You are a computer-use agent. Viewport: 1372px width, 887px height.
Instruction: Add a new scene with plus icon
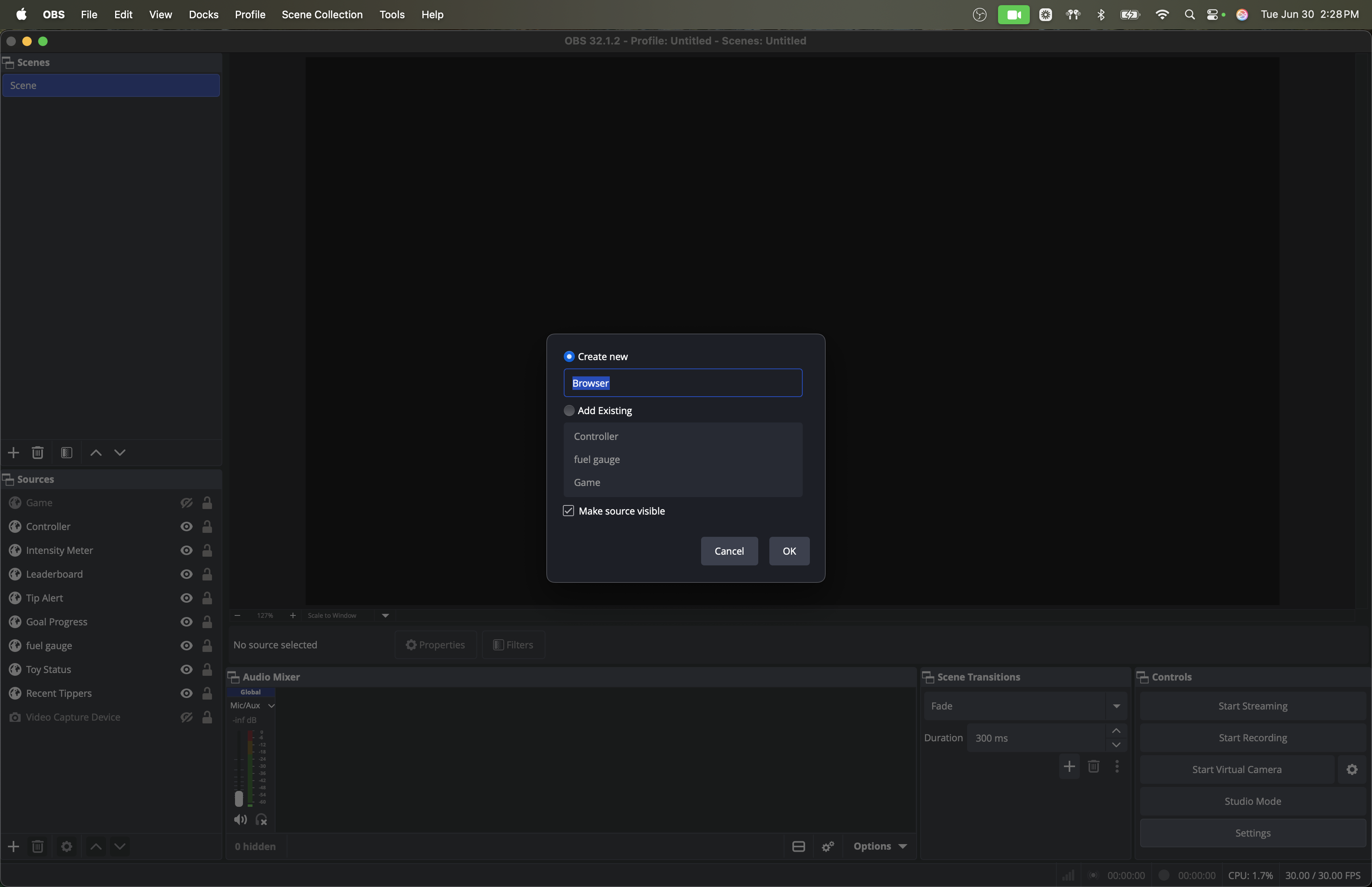(x=13, y=453)
